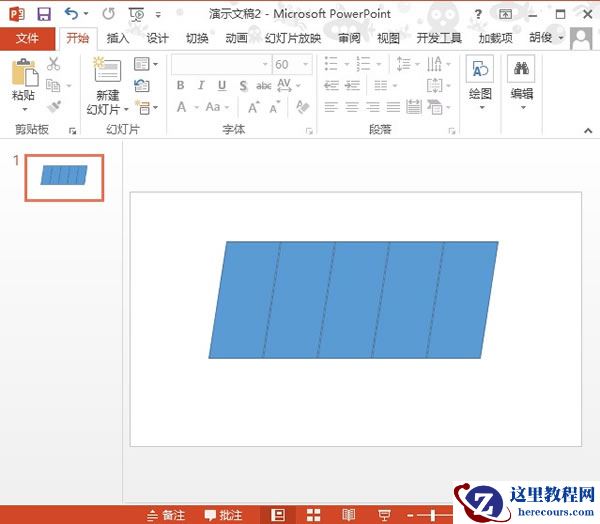Switch to the Design (设计) tab
600x524 pixels.
(157, 38)
